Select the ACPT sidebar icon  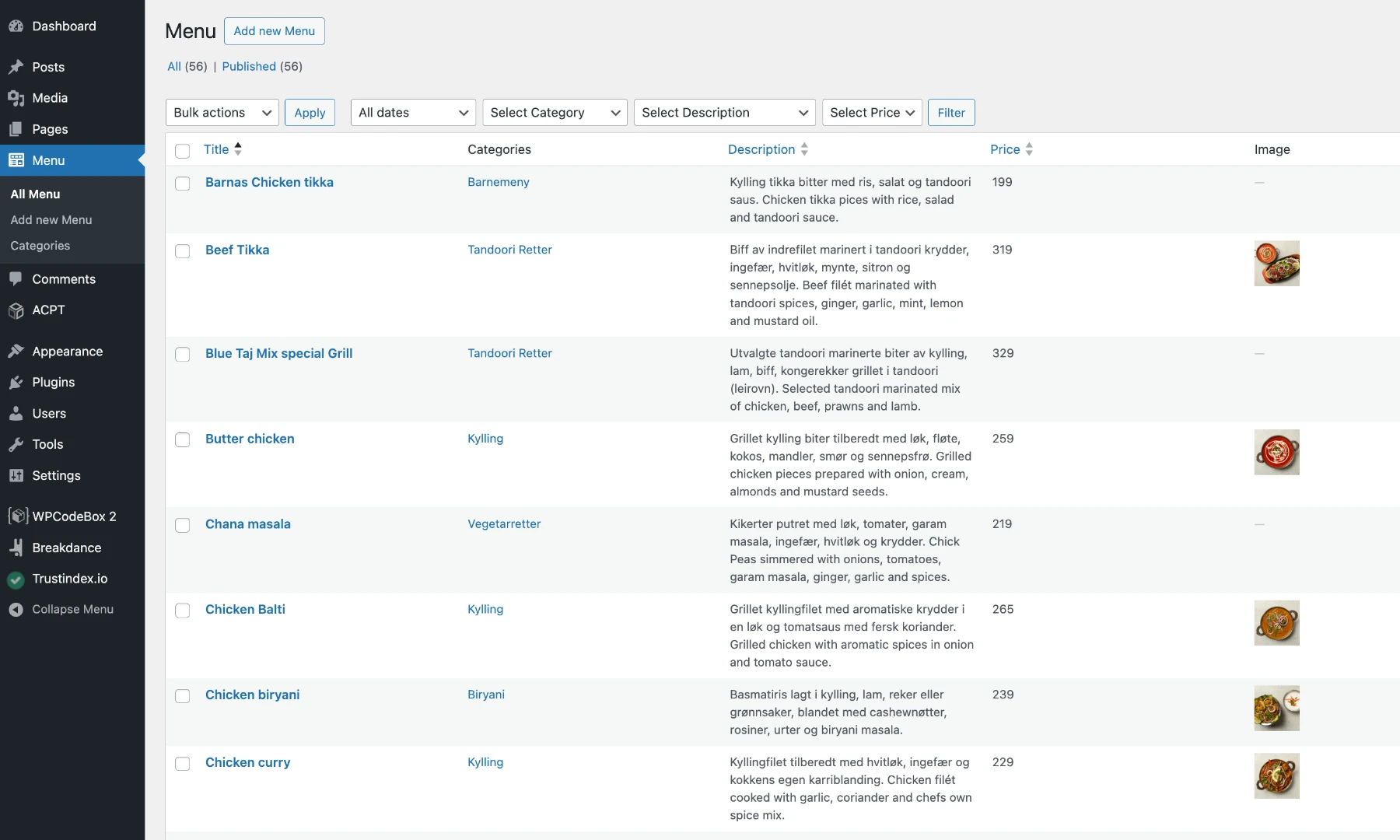pyautogui.click(x=17, y=310)
